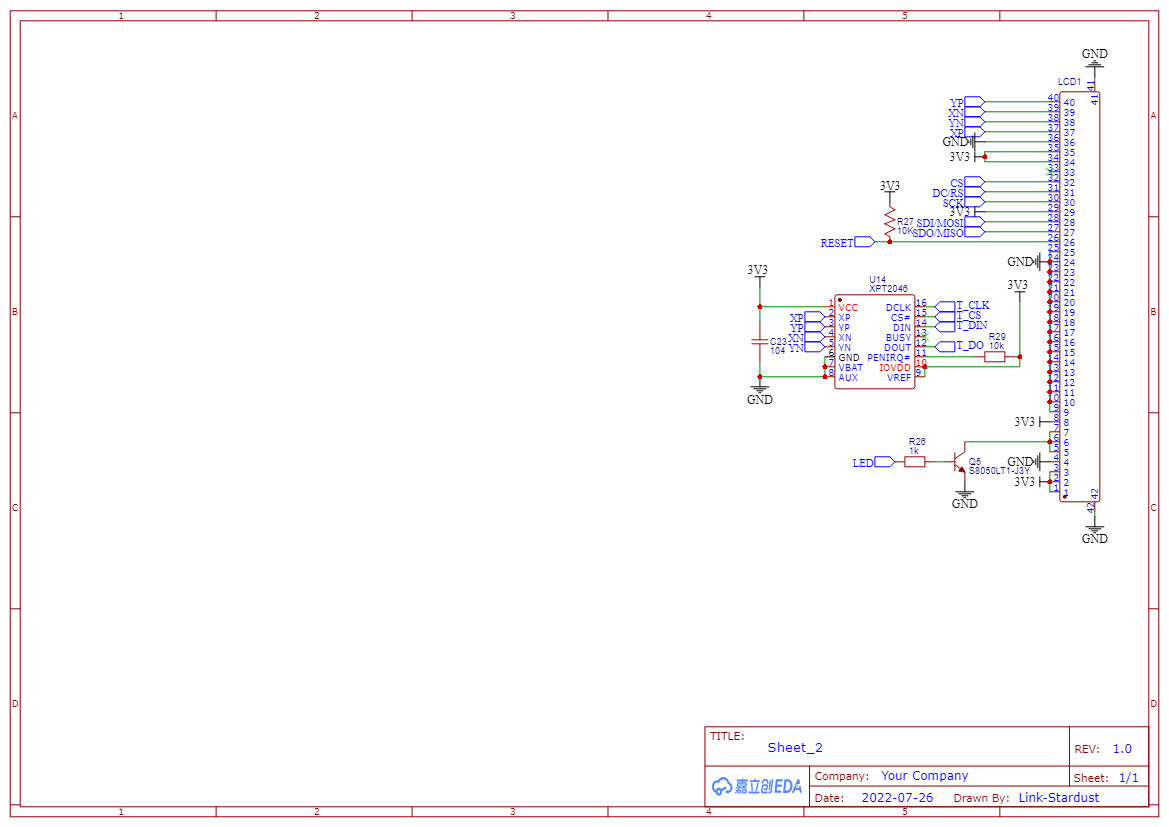
Task: Click the red VCC pin name
Action: 848,307
